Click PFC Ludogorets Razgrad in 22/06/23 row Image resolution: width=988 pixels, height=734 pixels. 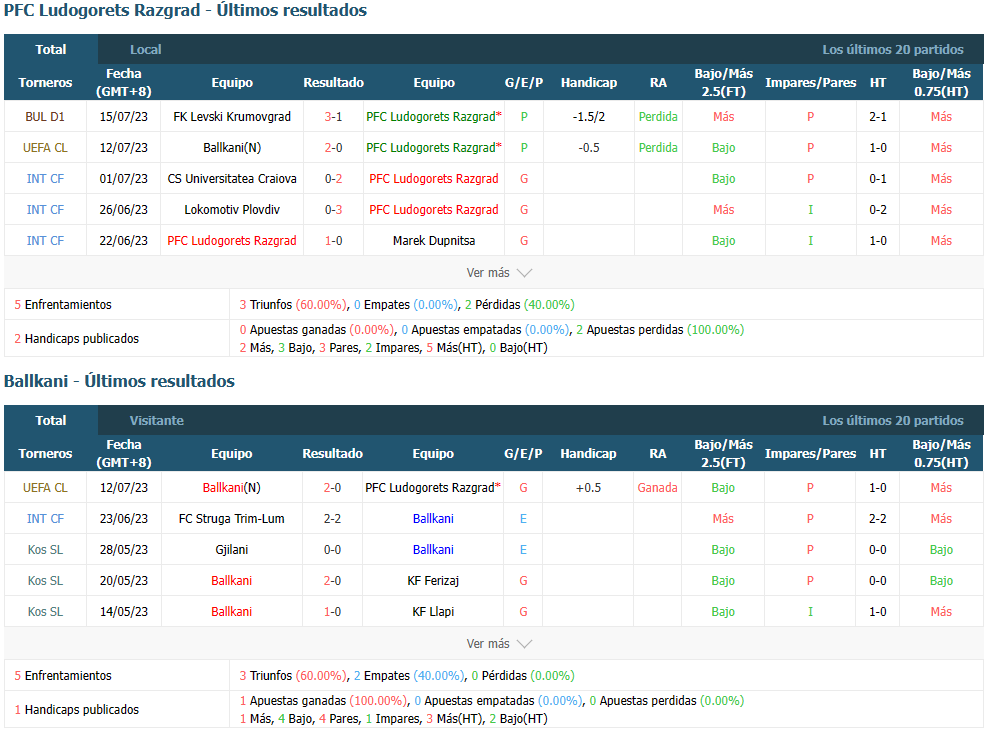pos(232,240)
